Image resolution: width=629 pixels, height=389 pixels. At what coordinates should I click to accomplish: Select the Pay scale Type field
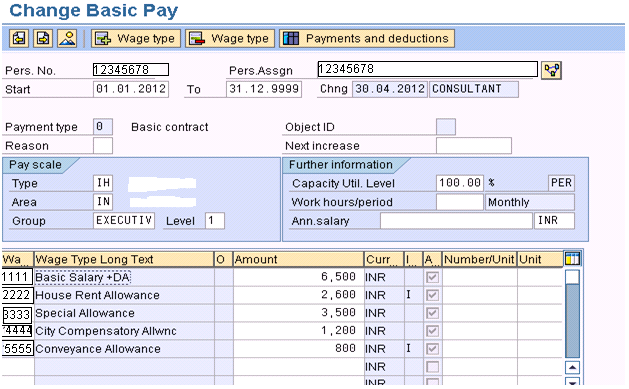[x=103, y=183]
